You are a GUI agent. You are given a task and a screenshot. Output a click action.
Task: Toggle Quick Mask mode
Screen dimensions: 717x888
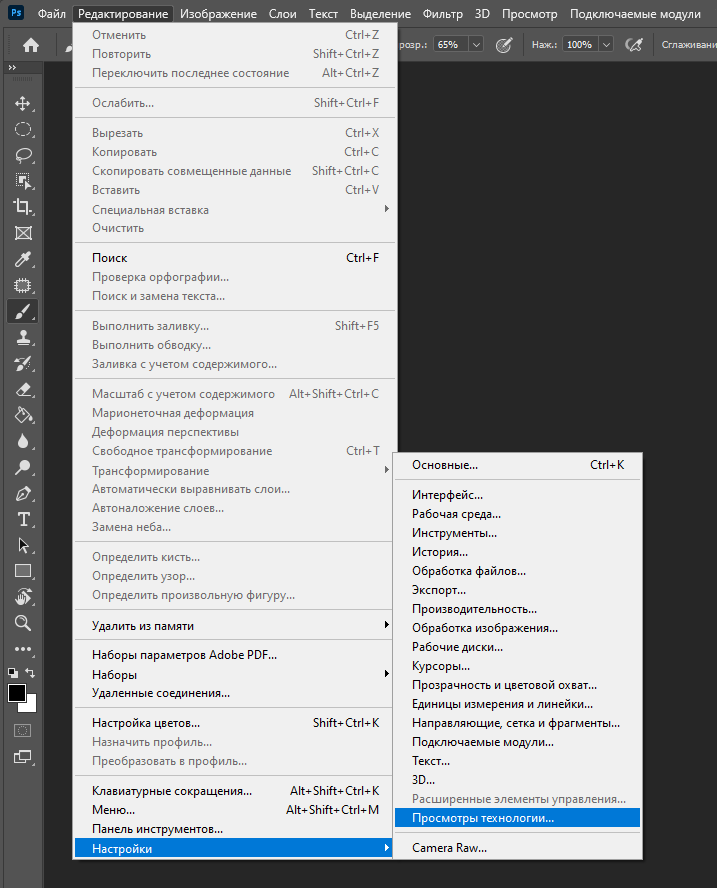(23, 731)
